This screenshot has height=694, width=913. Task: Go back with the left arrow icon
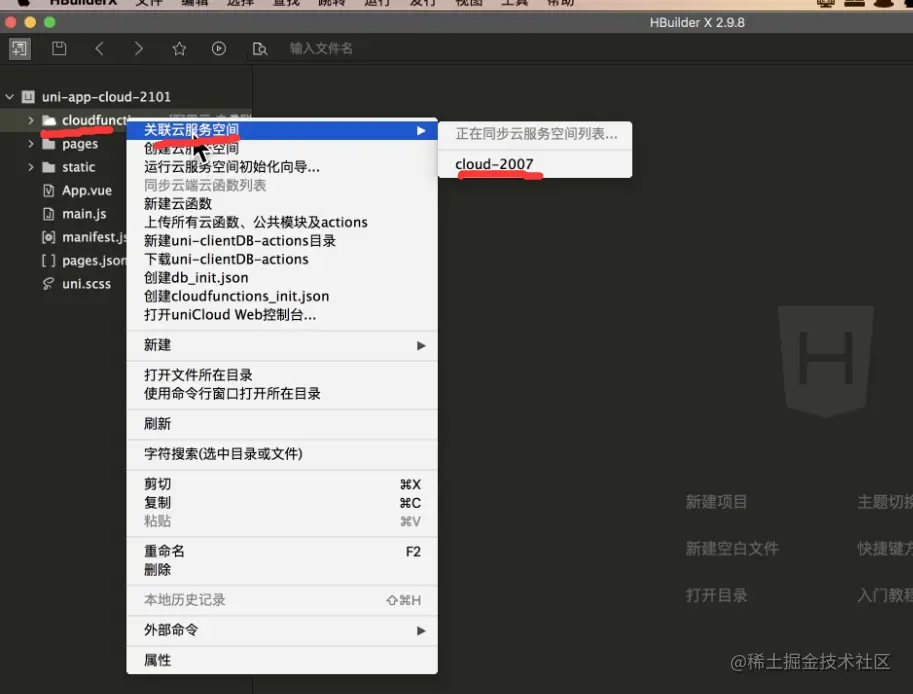pyautogui.click(x=99, y=48)
